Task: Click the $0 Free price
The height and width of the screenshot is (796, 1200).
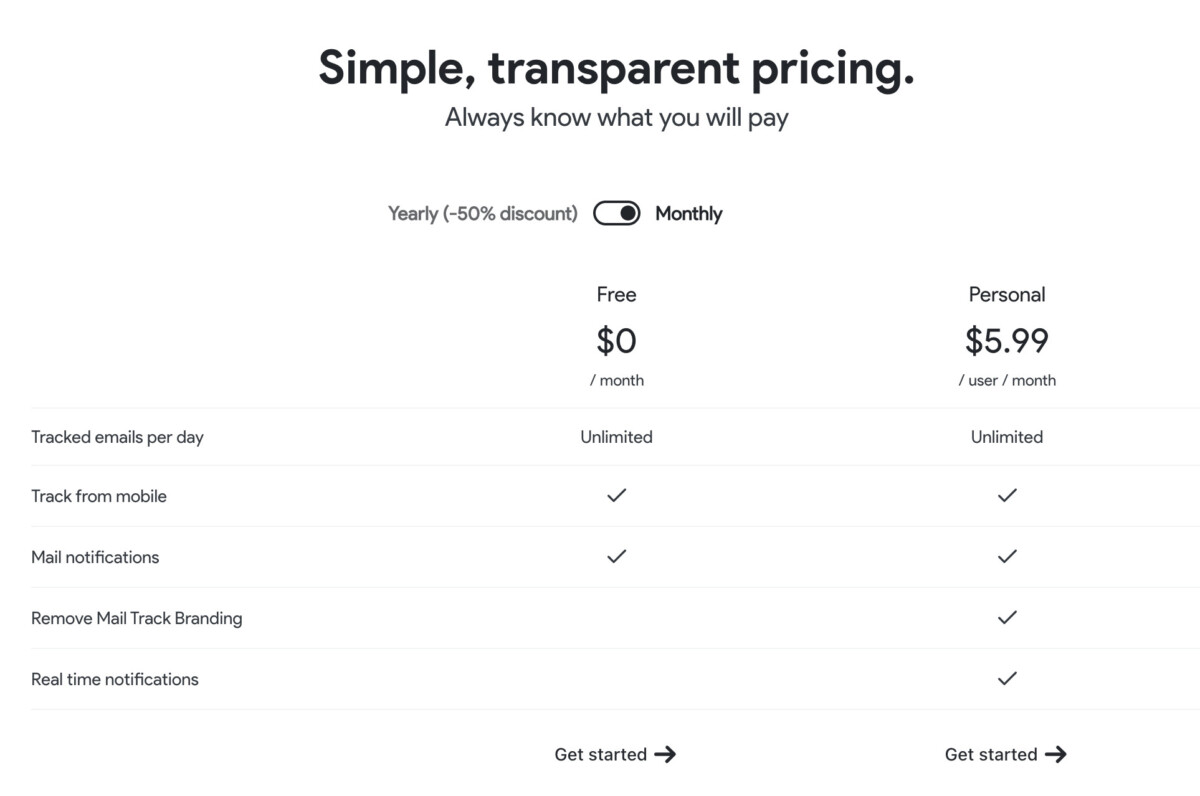Action: coord(616,341)
